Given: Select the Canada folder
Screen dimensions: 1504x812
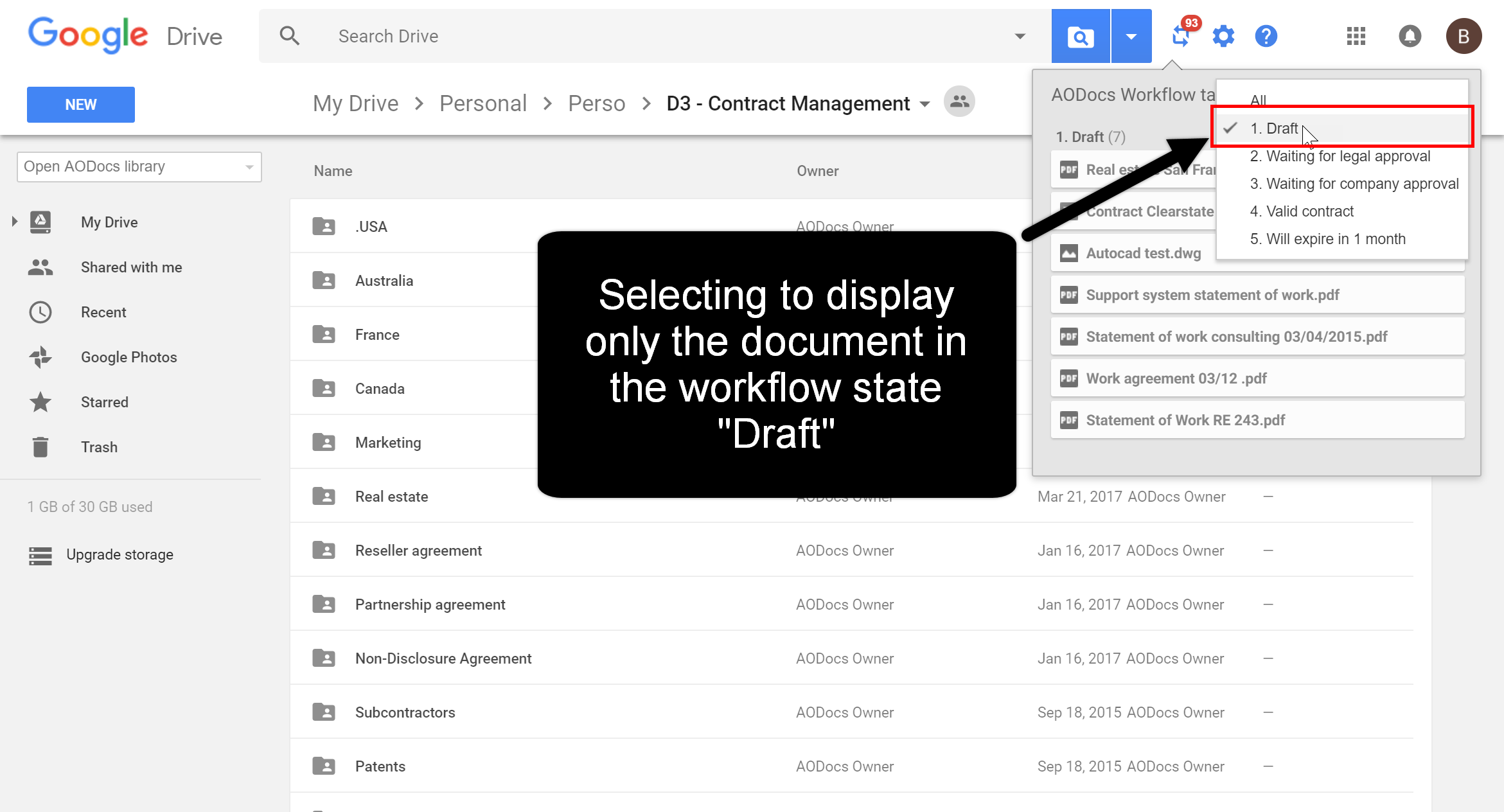Looking at the screenshot, I should pyautogui.click(x=380, y=389).
